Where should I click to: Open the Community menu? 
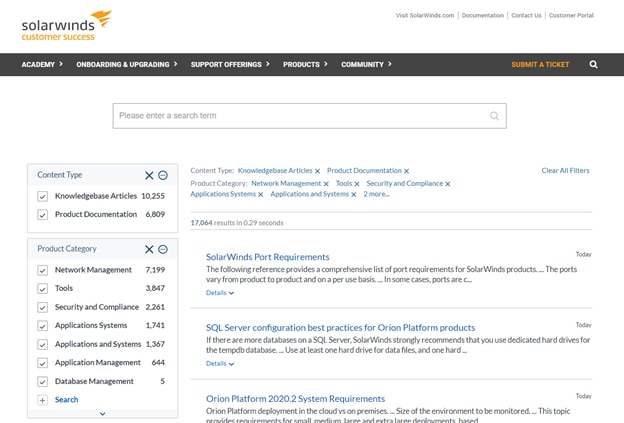click(x=366, y=64)
